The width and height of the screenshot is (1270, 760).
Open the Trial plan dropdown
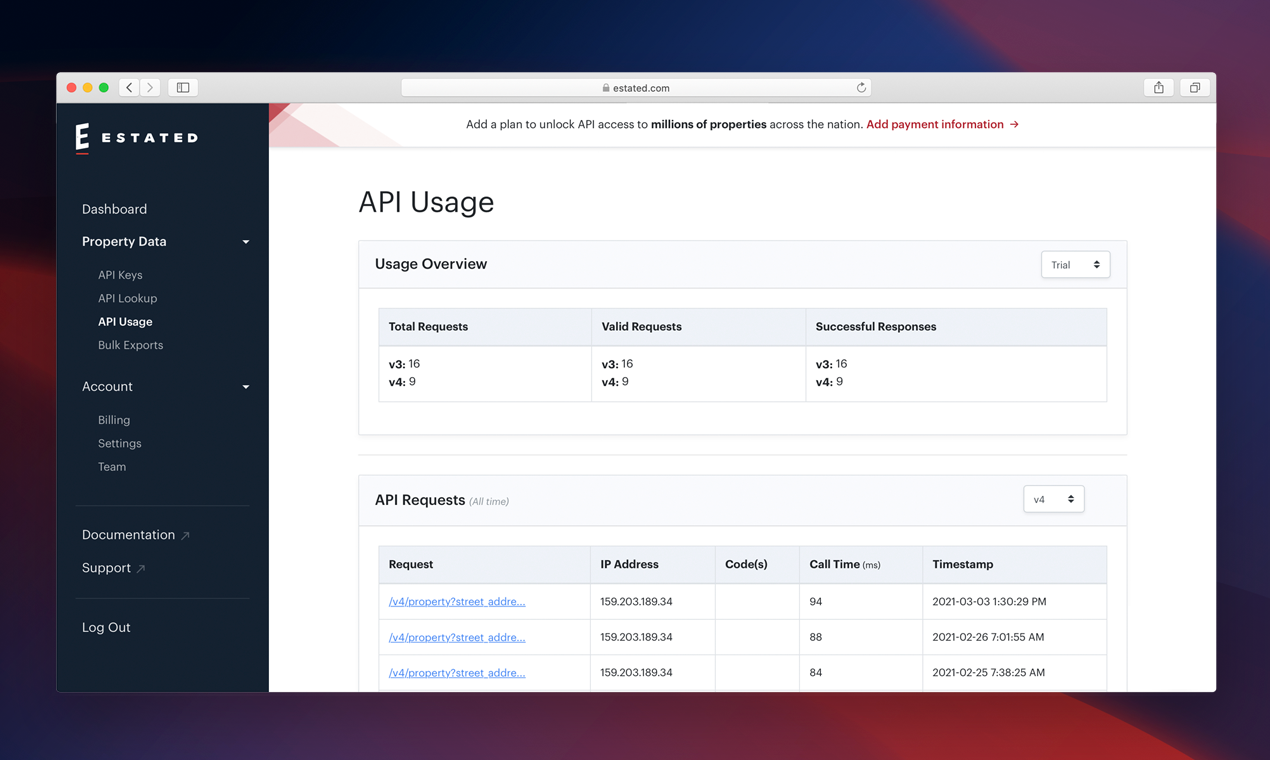click(1075, 265)
